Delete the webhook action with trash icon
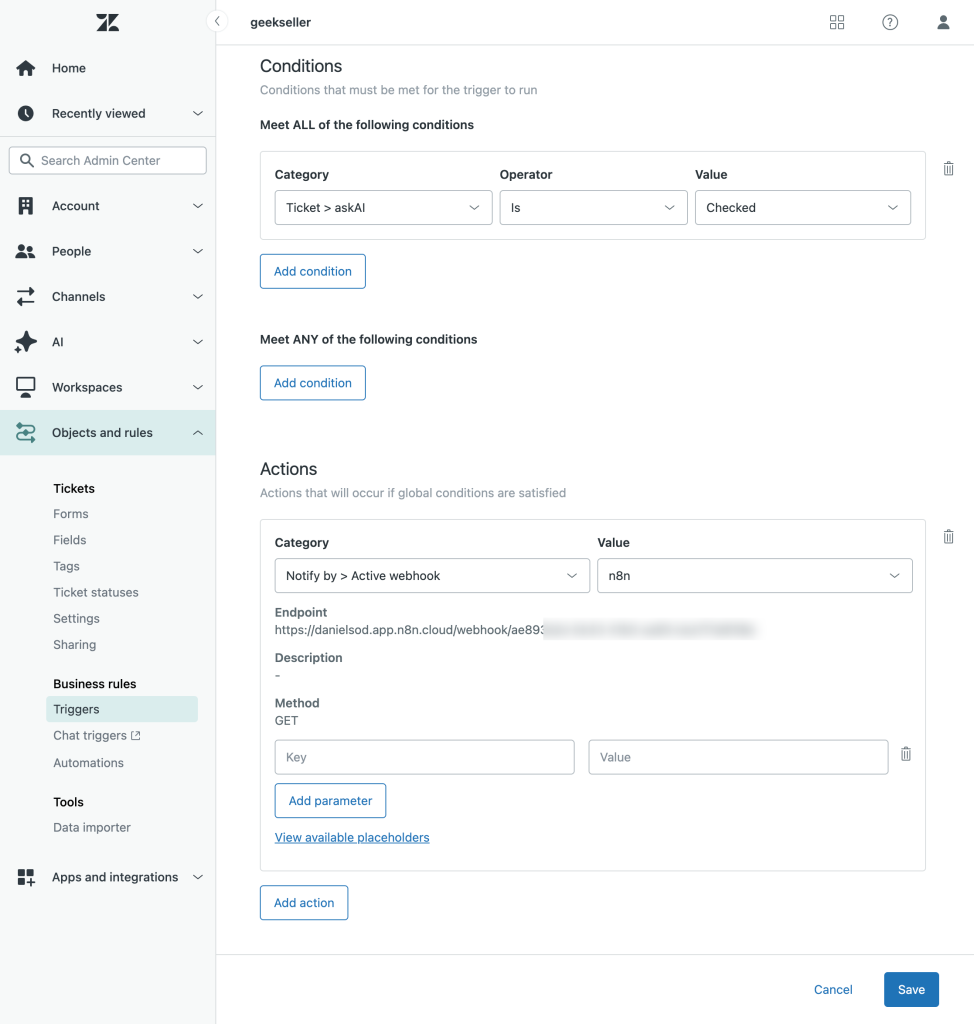 tap(948, 537)
